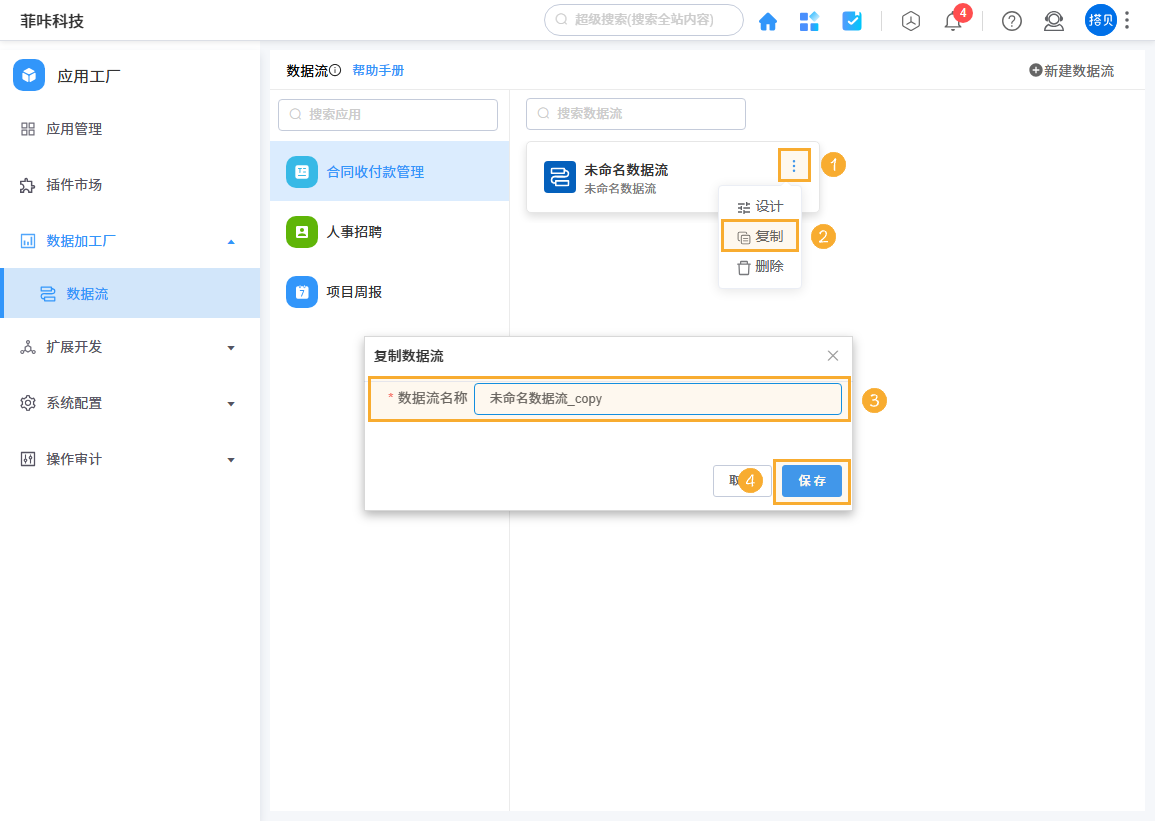Click the 合同收付款管理 app icon

301,172
